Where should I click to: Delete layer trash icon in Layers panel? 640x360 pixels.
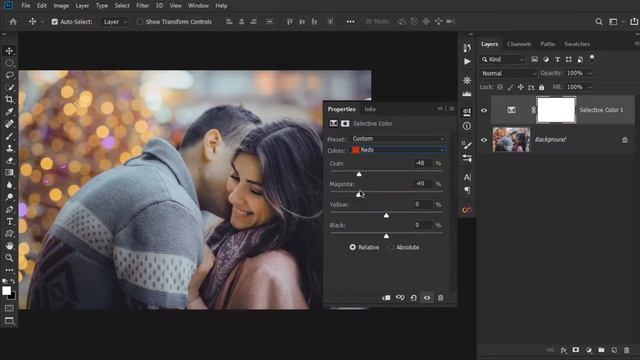pyautogui.click(x=627, y=350)
